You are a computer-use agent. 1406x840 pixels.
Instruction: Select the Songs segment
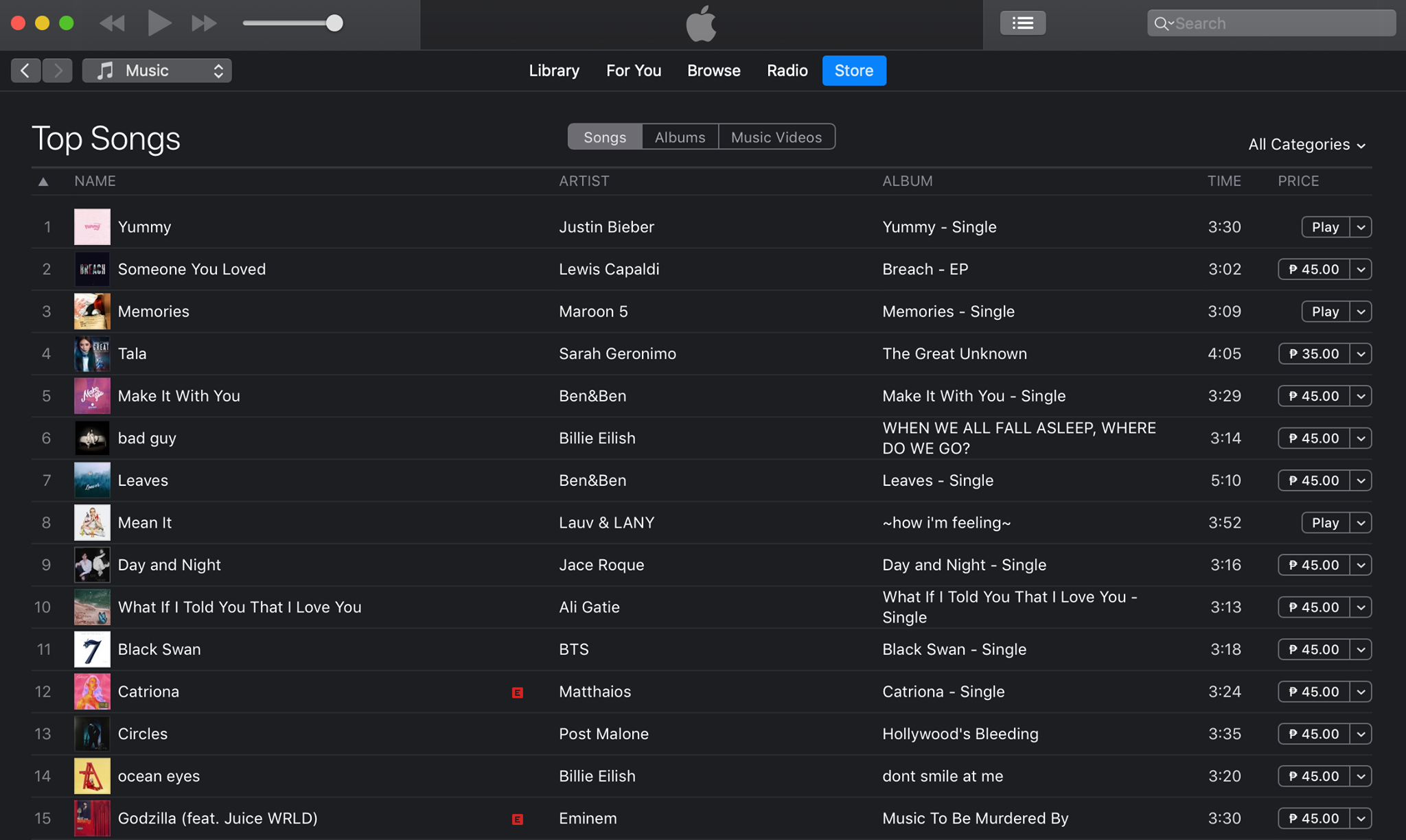[604, 137]
